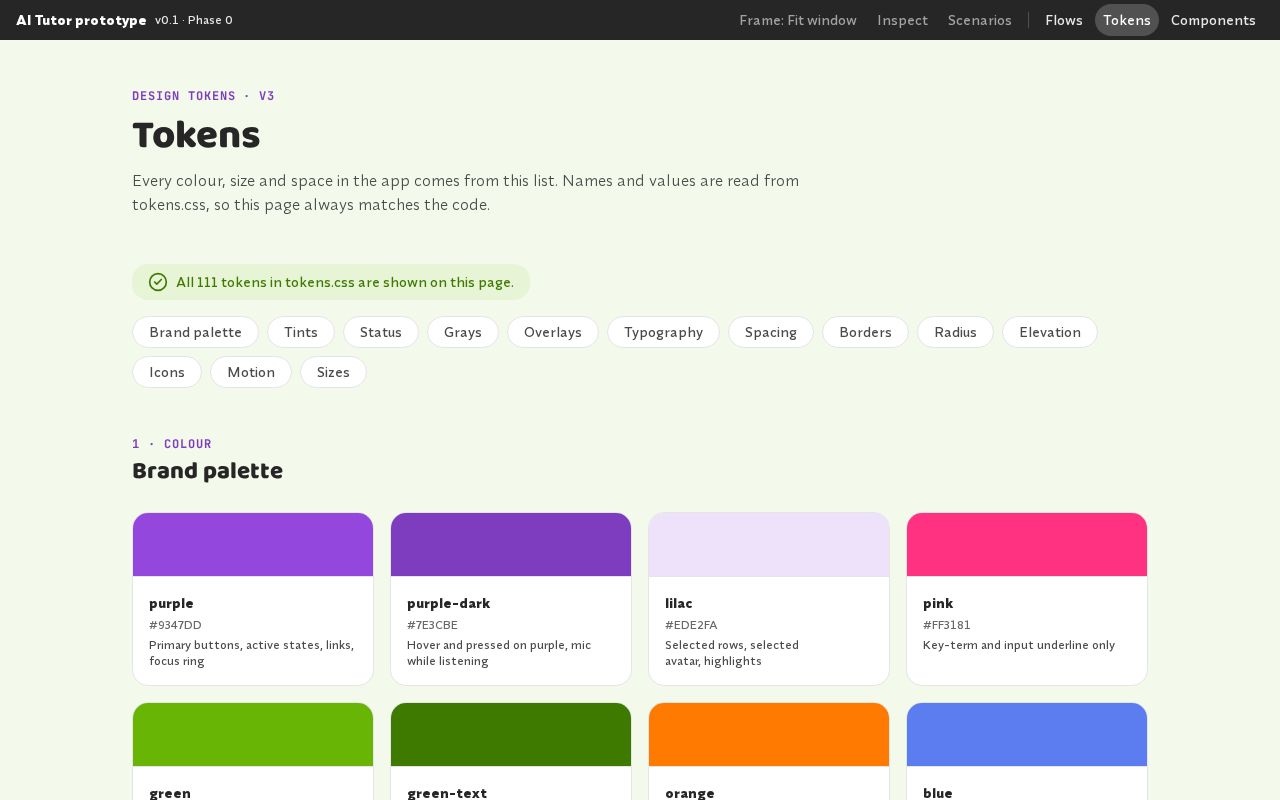Select the Elevation chip

1050,332
